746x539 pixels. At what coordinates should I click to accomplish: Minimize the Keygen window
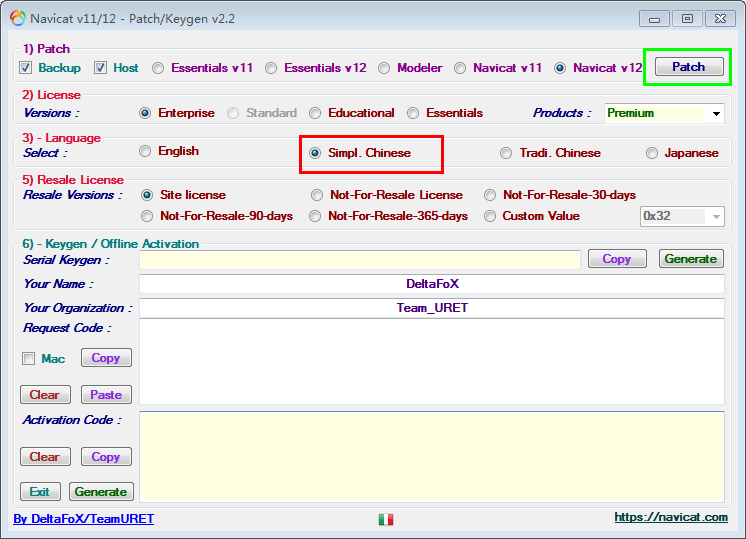coord(654,19)
